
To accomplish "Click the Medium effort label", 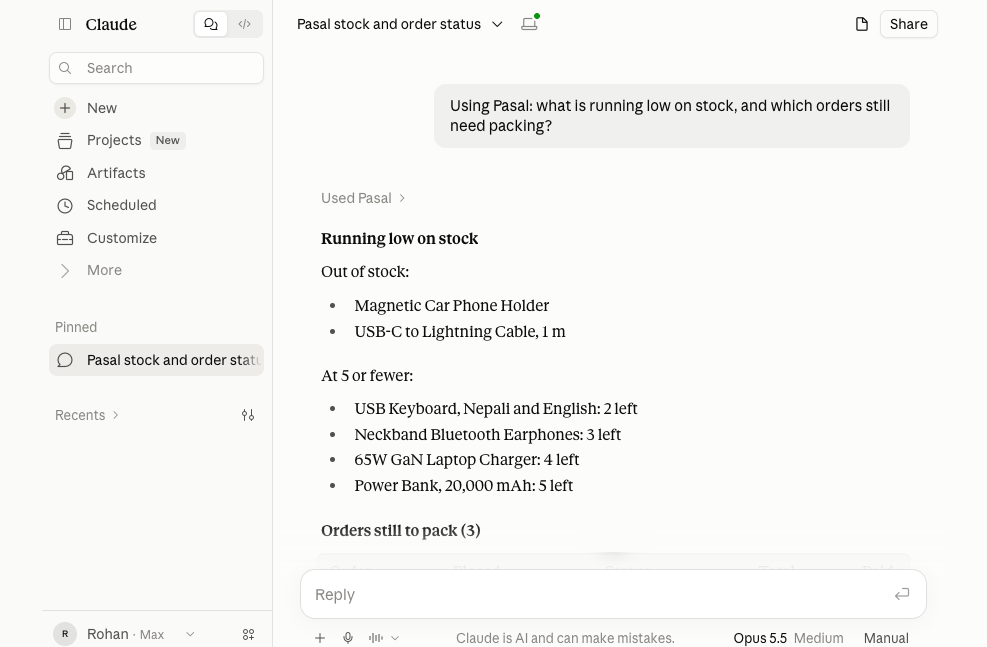I will click(818, 638).
